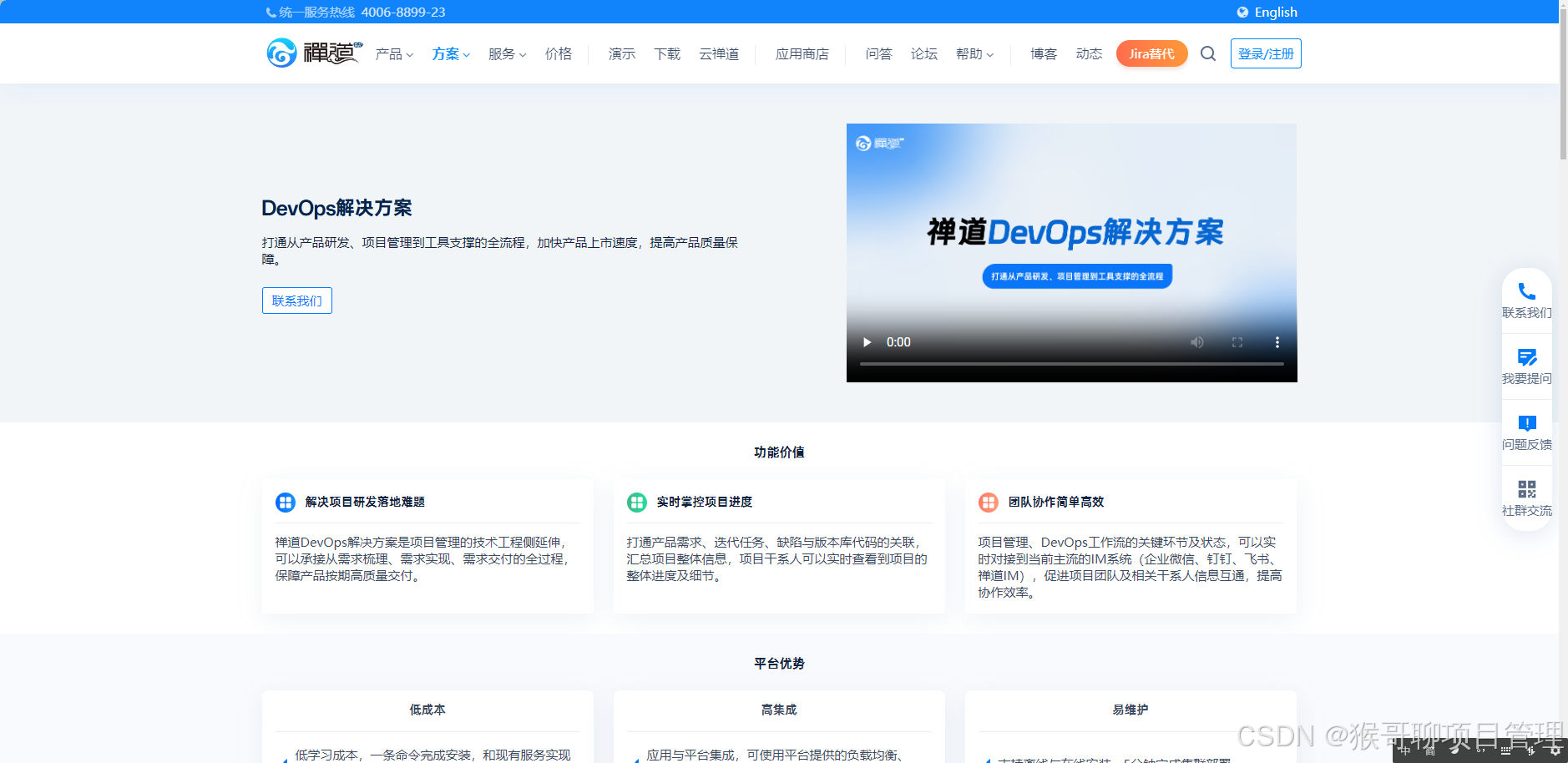Expand the 服务 dropdown menu
Image resolution: width=1568 pixels, height=763 pixels.
(508, 54)
